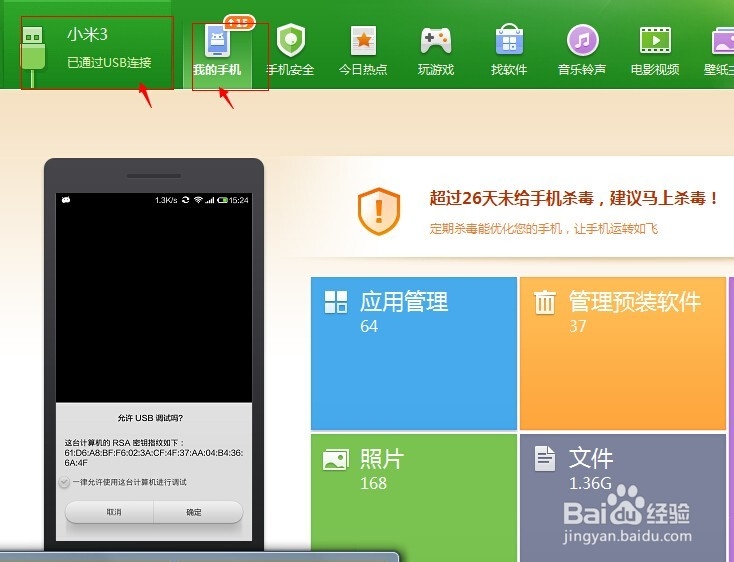Switch to the 今日热点 tab
734x562 pixels.
[x=363, y=51]
